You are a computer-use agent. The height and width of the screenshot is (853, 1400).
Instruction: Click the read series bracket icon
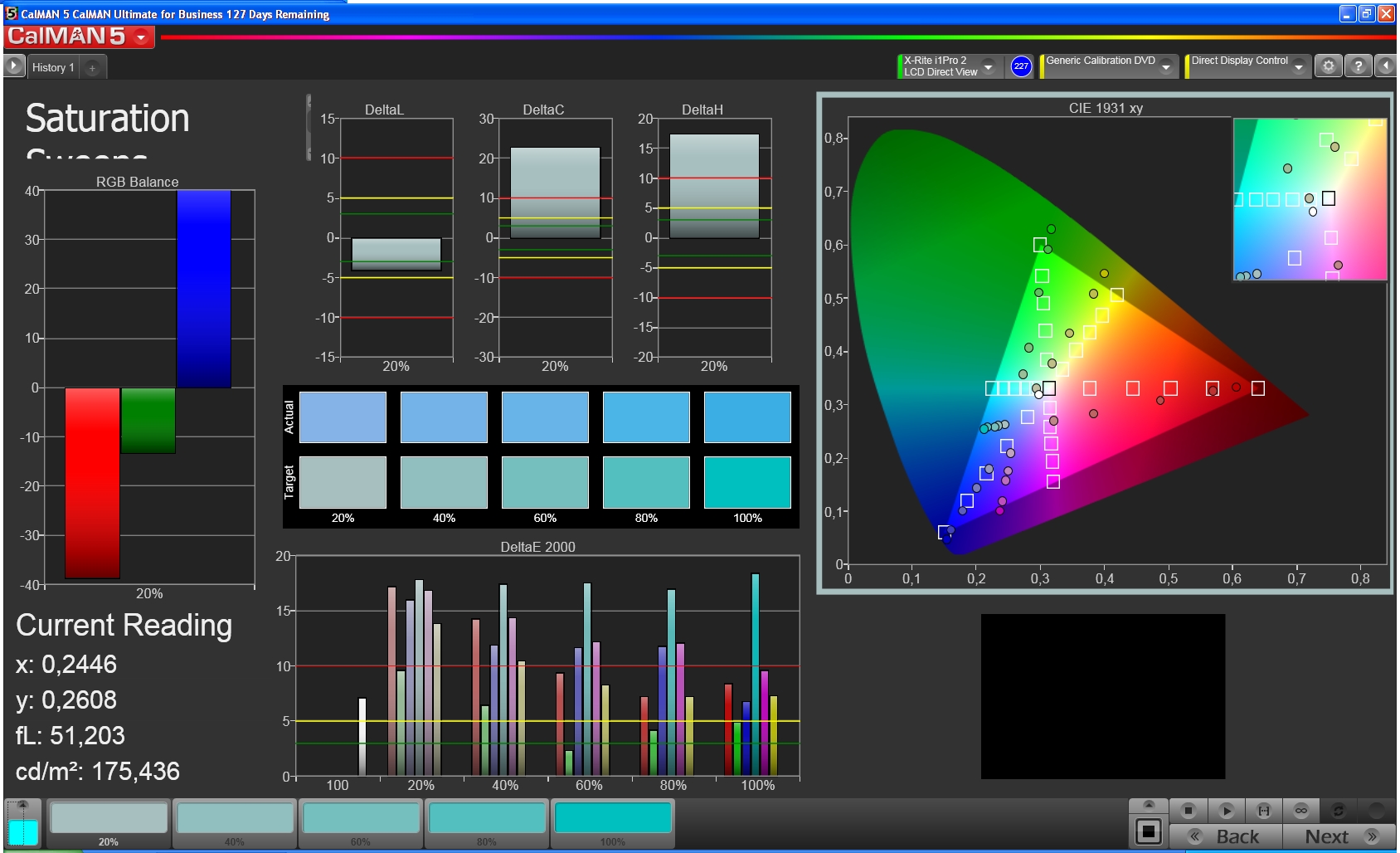(1263, 811)
